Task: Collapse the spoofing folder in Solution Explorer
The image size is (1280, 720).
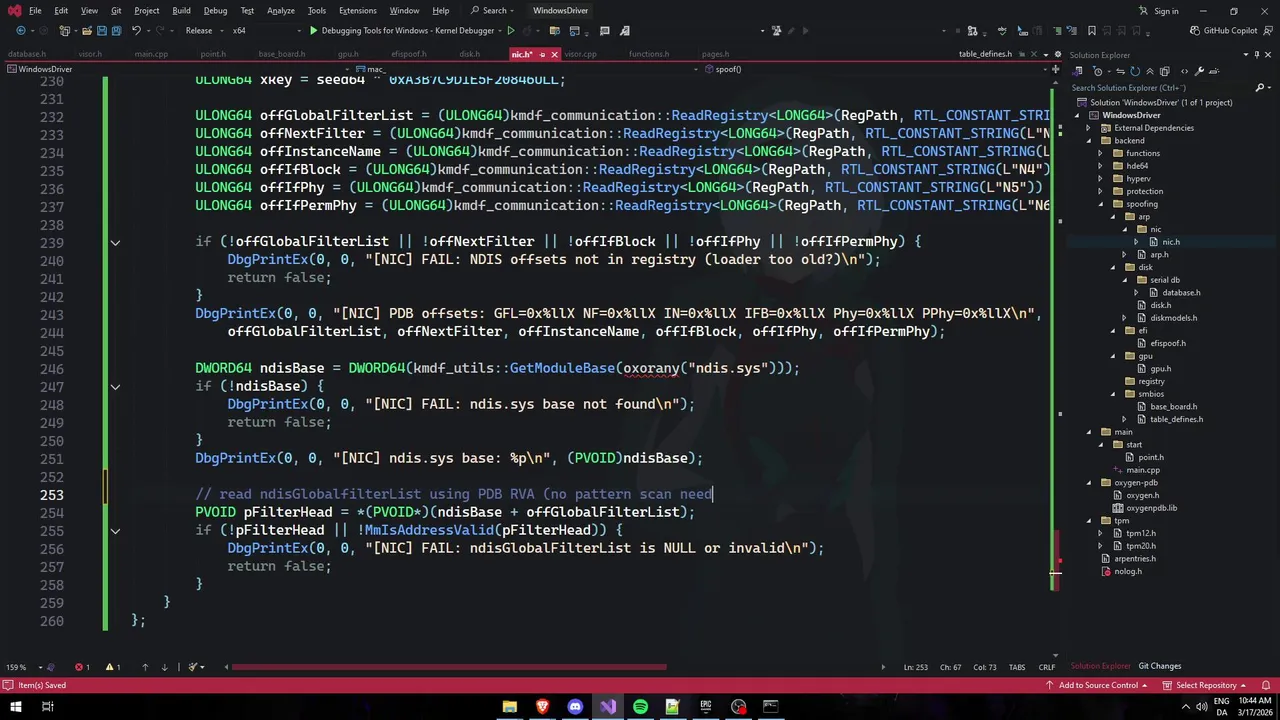Action: 1101,204
